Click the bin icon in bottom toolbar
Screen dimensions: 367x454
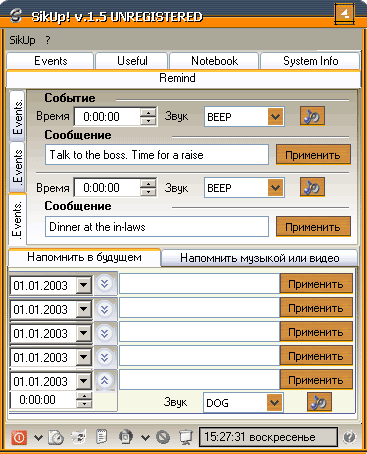[x=126, y=437]
